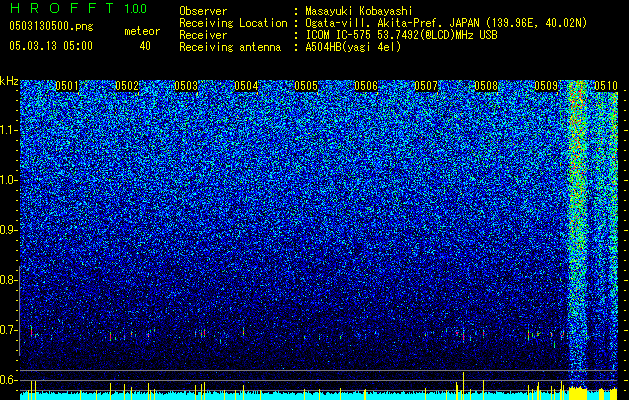Click the 0501 time marker
The width and height of the screenshot is (629, 400).
click(67, 86)
